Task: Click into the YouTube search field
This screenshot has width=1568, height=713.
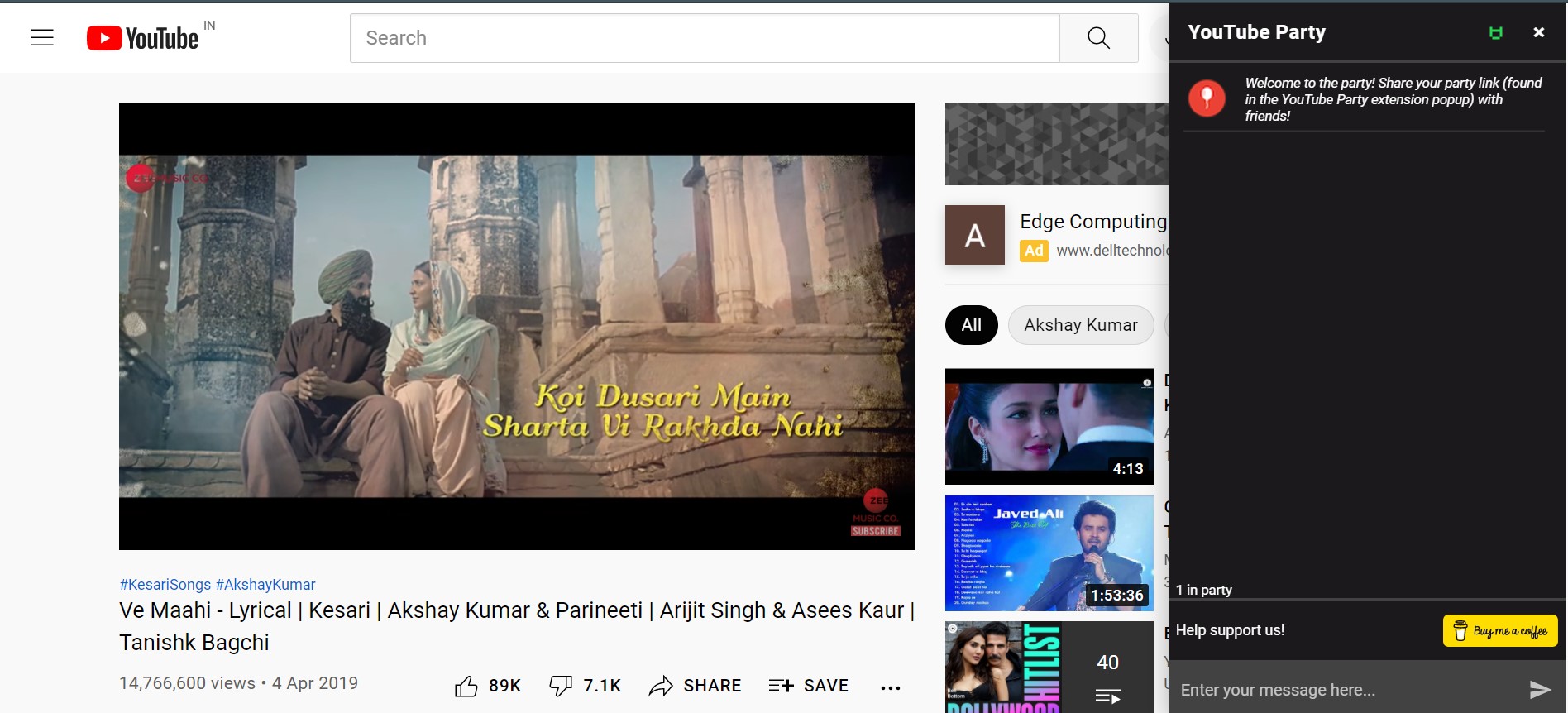Action: [705, 38]
